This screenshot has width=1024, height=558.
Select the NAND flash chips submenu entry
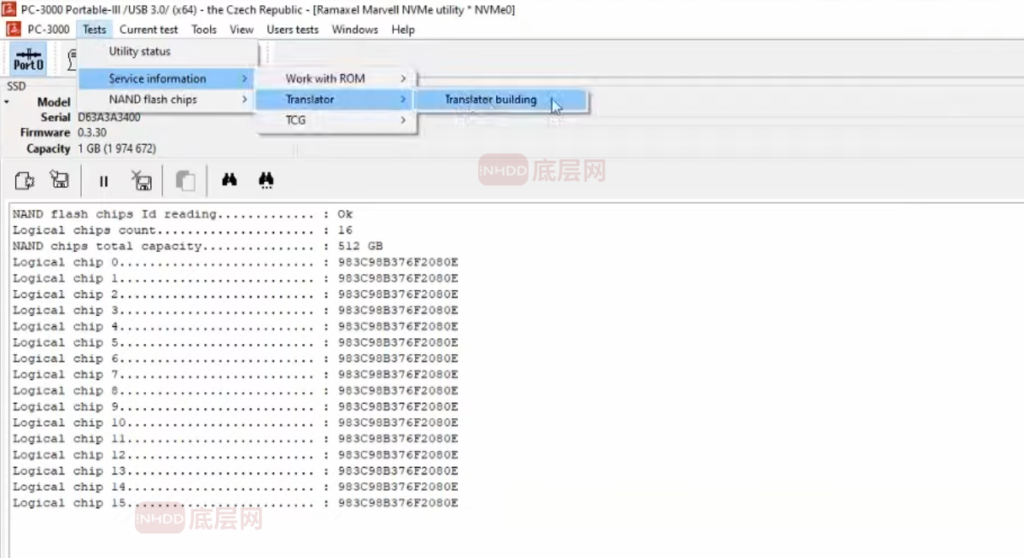tap(167, 99)
